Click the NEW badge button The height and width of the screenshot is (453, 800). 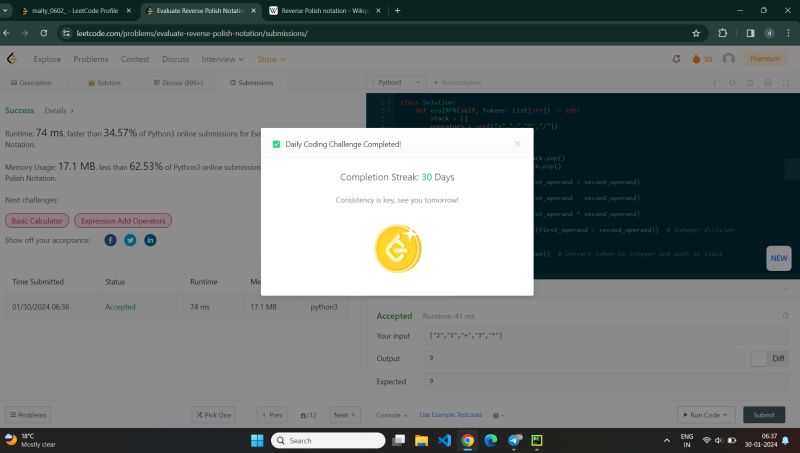coord(779,258)
